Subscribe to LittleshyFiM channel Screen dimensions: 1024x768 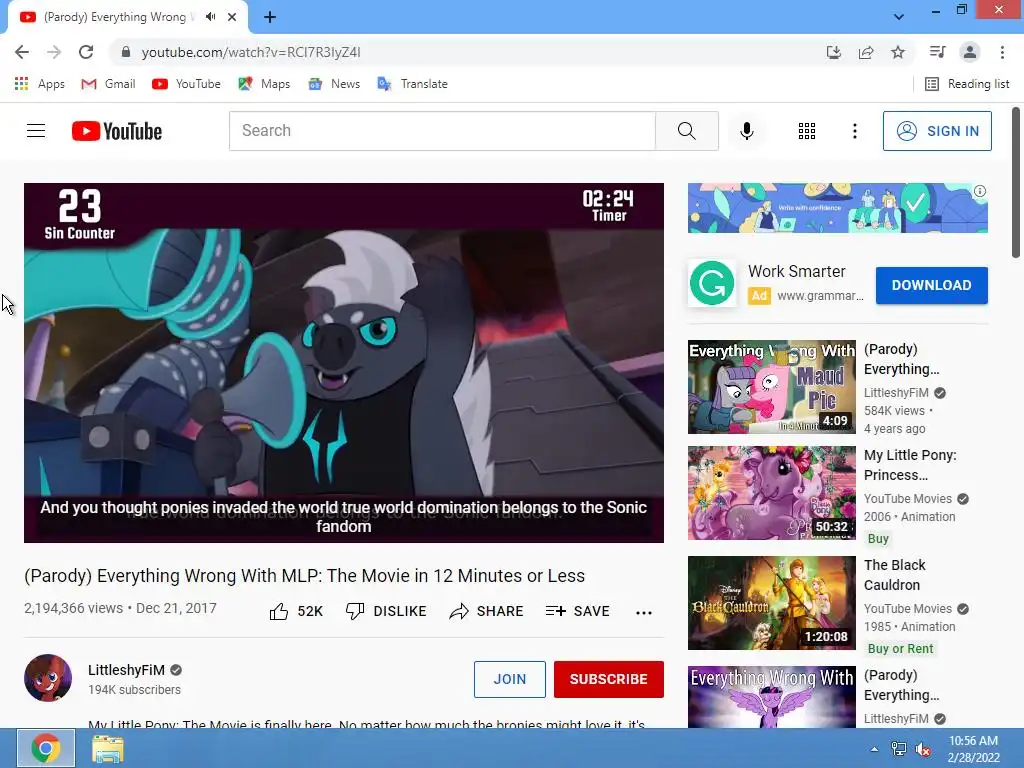pos(609,679)
